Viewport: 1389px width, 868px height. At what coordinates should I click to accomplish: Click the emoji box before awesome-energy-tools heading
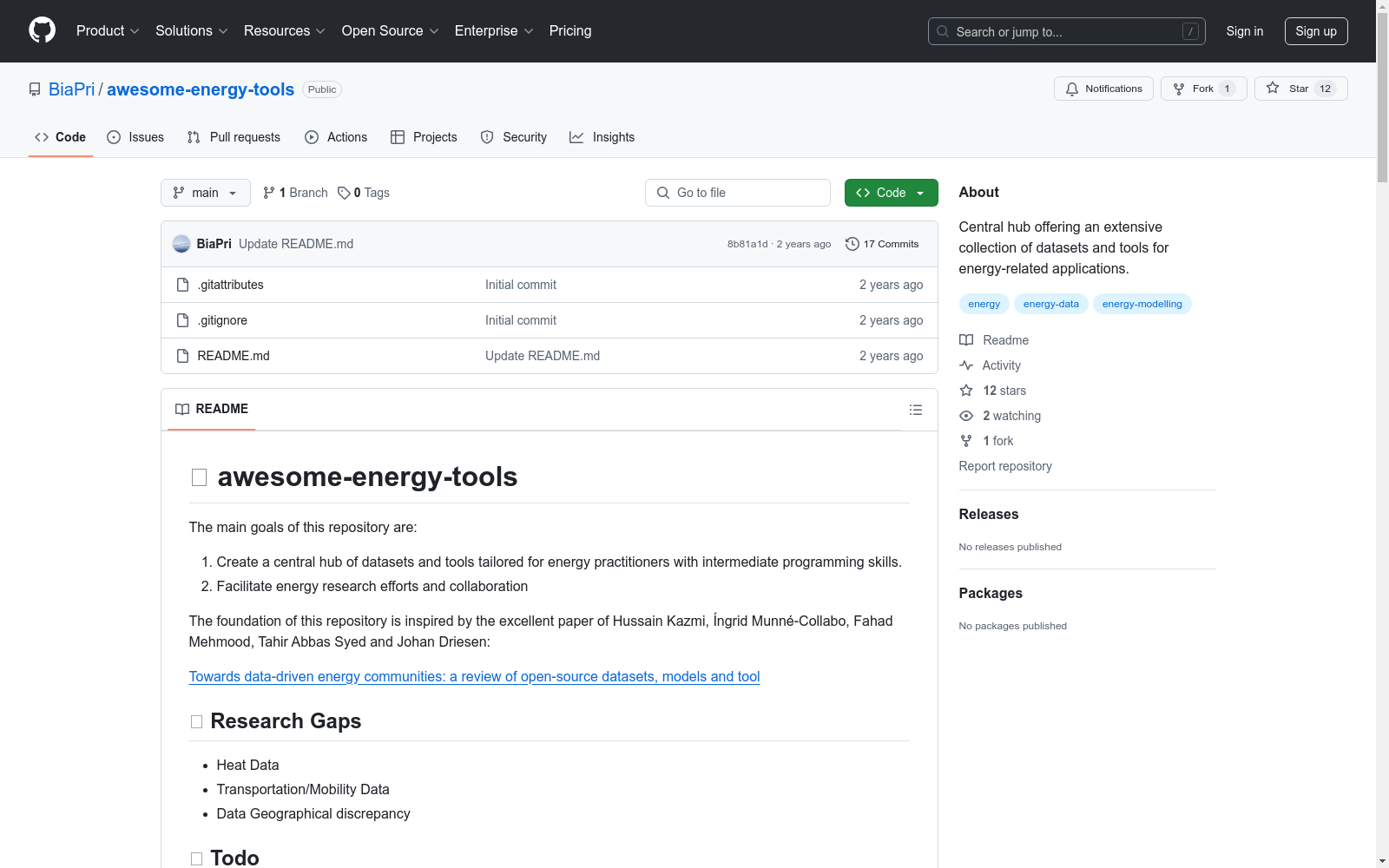[199, 477]
